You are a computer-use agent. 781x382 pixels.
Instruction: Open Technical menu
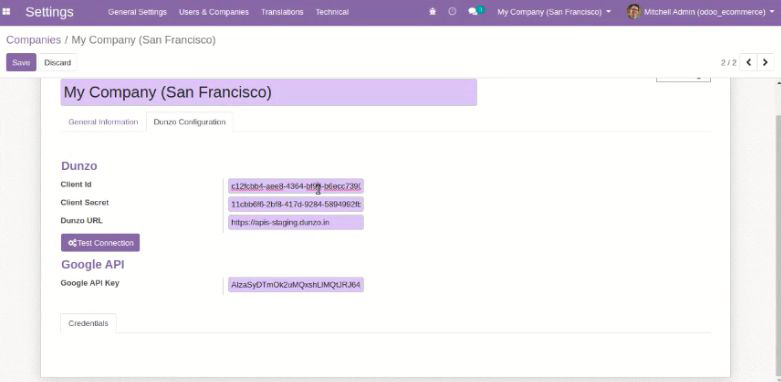(x=332, y=12)
